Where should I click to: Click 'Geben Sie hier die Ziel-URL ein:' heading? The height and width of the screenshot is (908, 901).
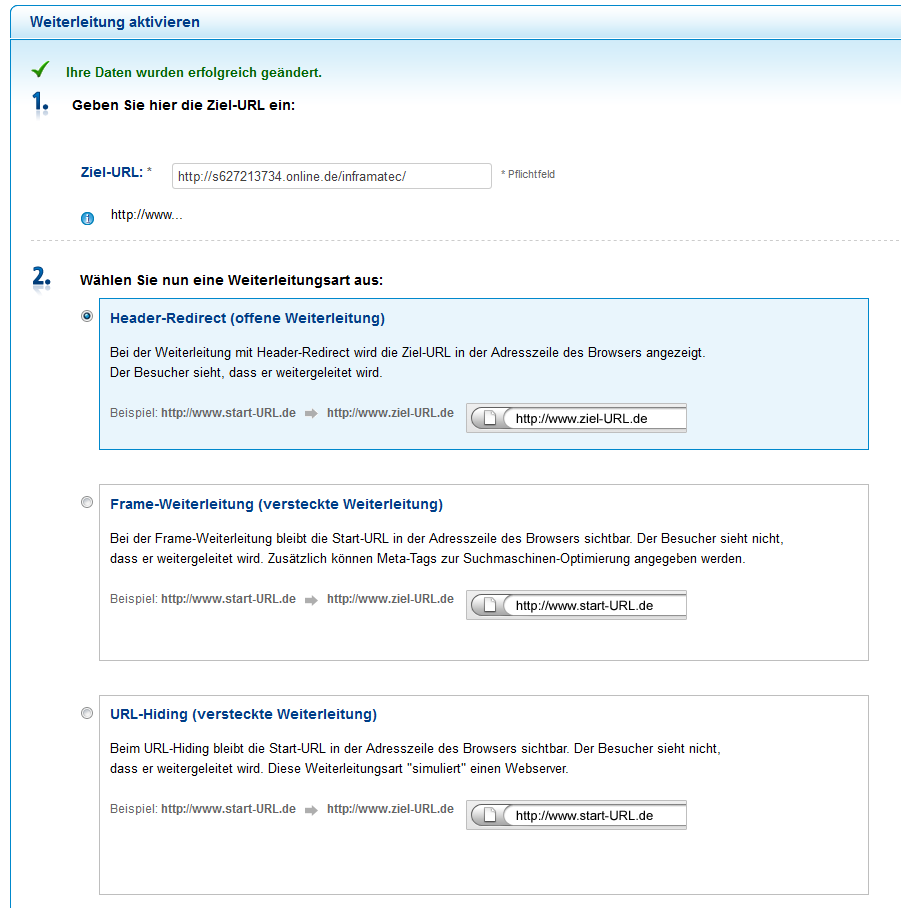click(184, 105)
